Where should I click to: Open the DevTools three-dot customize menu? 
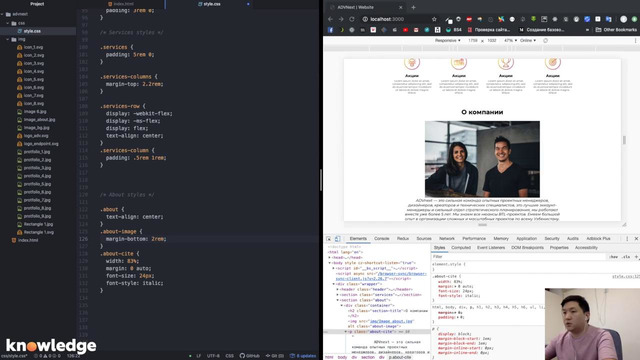coord(627,239)
